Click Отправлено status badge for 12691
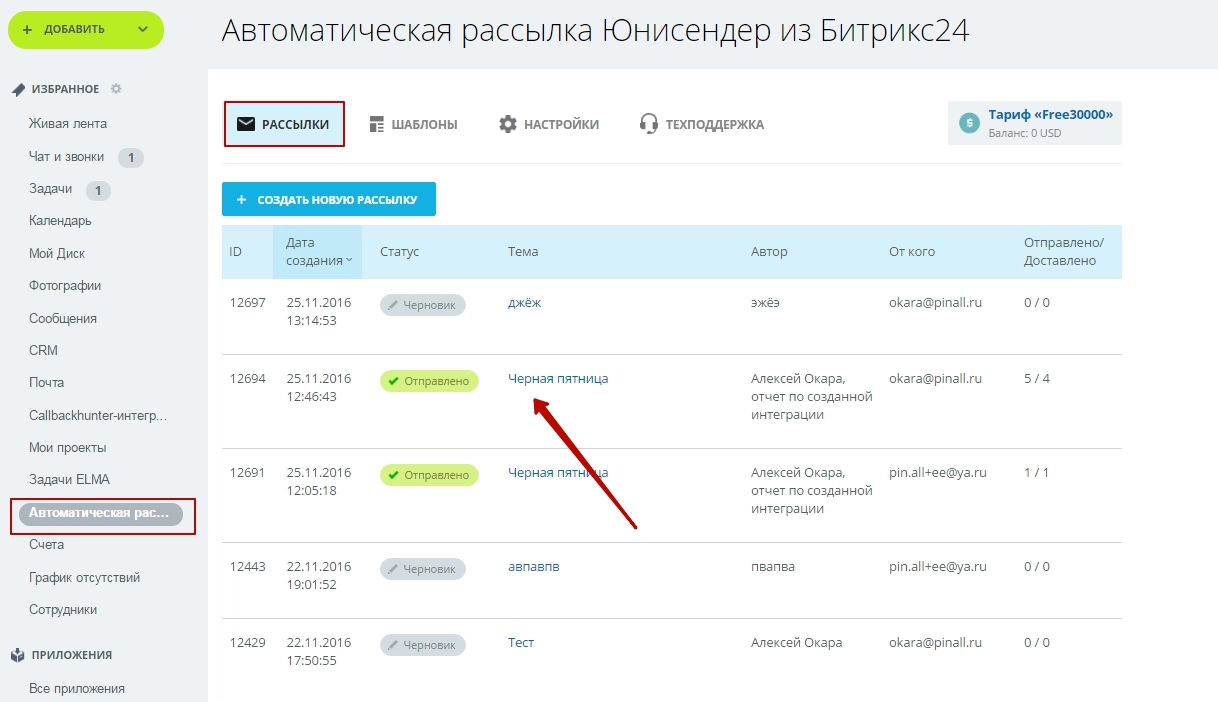Image resolution: width=1218 pixels, height=702 pixels. click(x=429, y=475)
